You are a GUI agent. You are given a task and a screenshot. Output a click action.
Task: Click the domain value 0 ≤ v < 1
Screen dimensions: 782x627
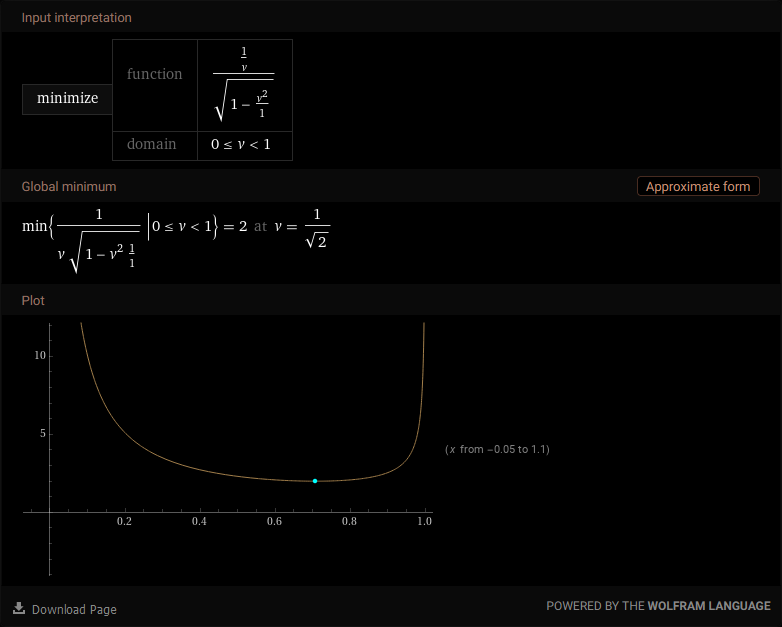[244, 144]
